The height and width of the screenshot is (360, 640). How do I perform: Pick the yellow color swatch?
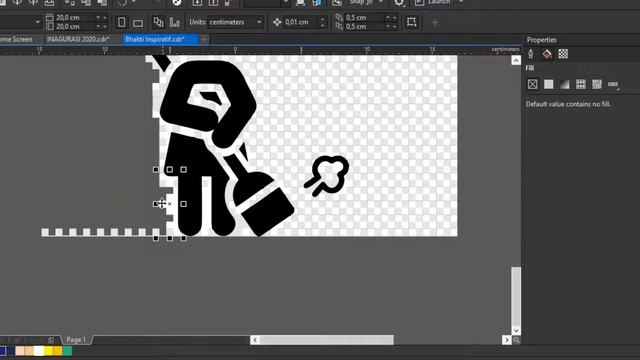pyautogui.click(x=48, y=351)
